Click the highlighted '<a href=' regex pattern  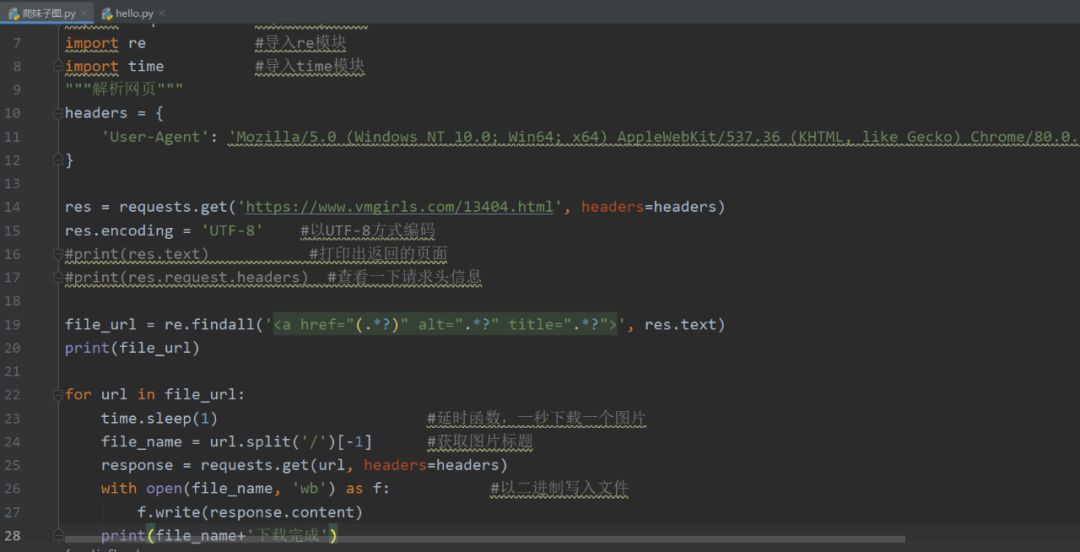(x=446, y=325)
